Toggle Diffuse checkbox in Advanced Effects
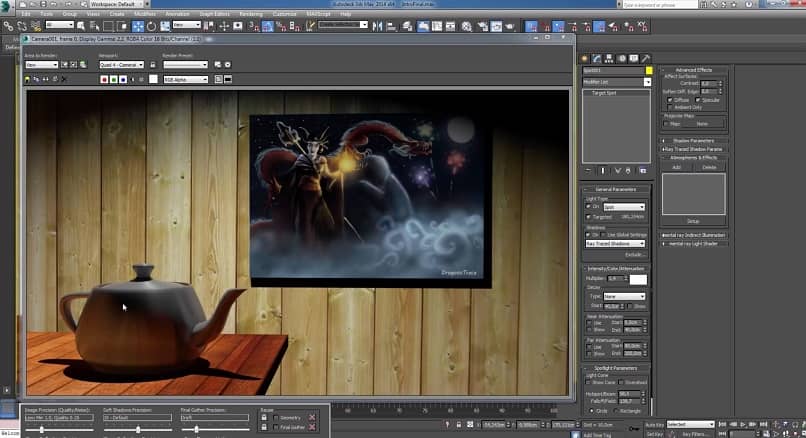The image size is (806, 438). [x=670, y=100]
